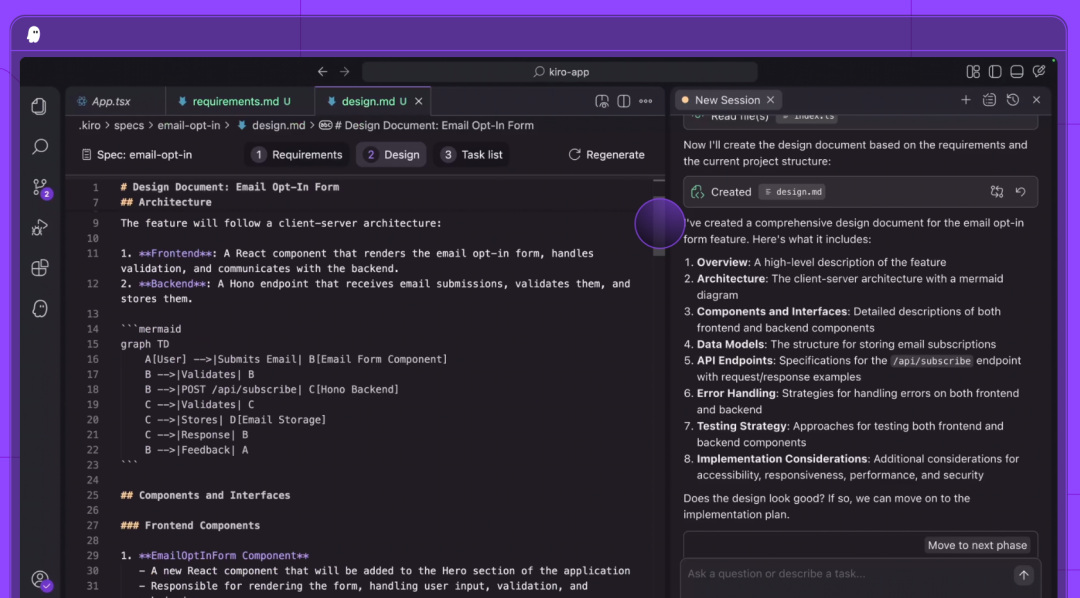The height and width of the screenshot is (598, 1080).
Task: Split the editor to the right
Action: click(624, 101)
